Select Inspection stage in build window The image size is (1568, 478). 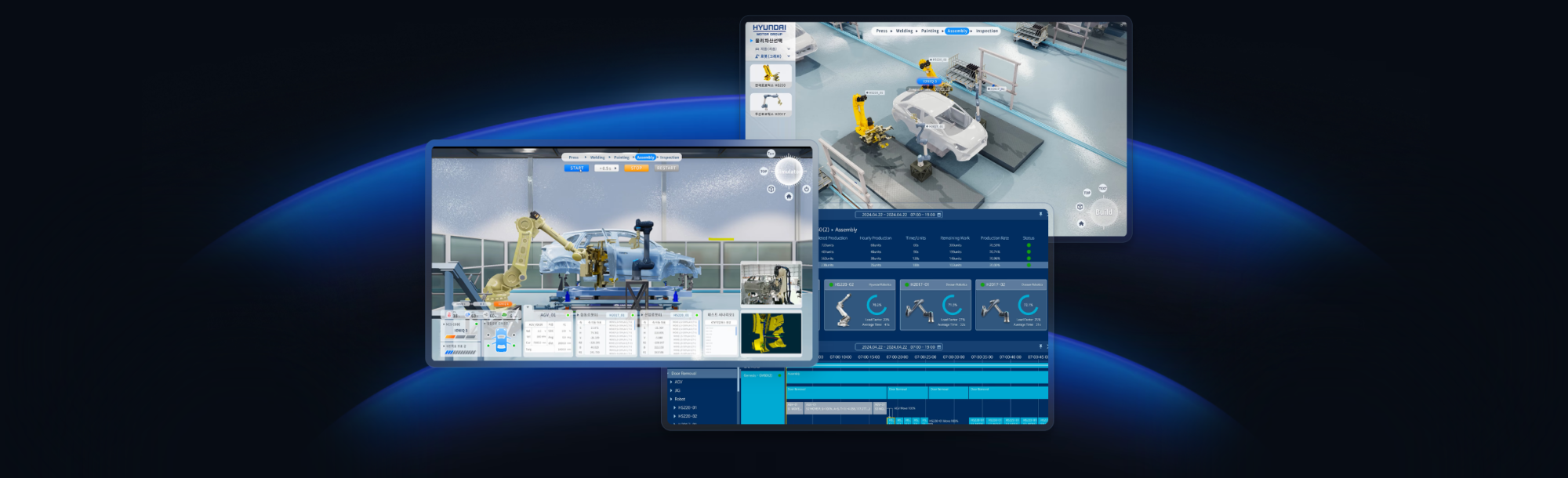[x=987, y=31]
